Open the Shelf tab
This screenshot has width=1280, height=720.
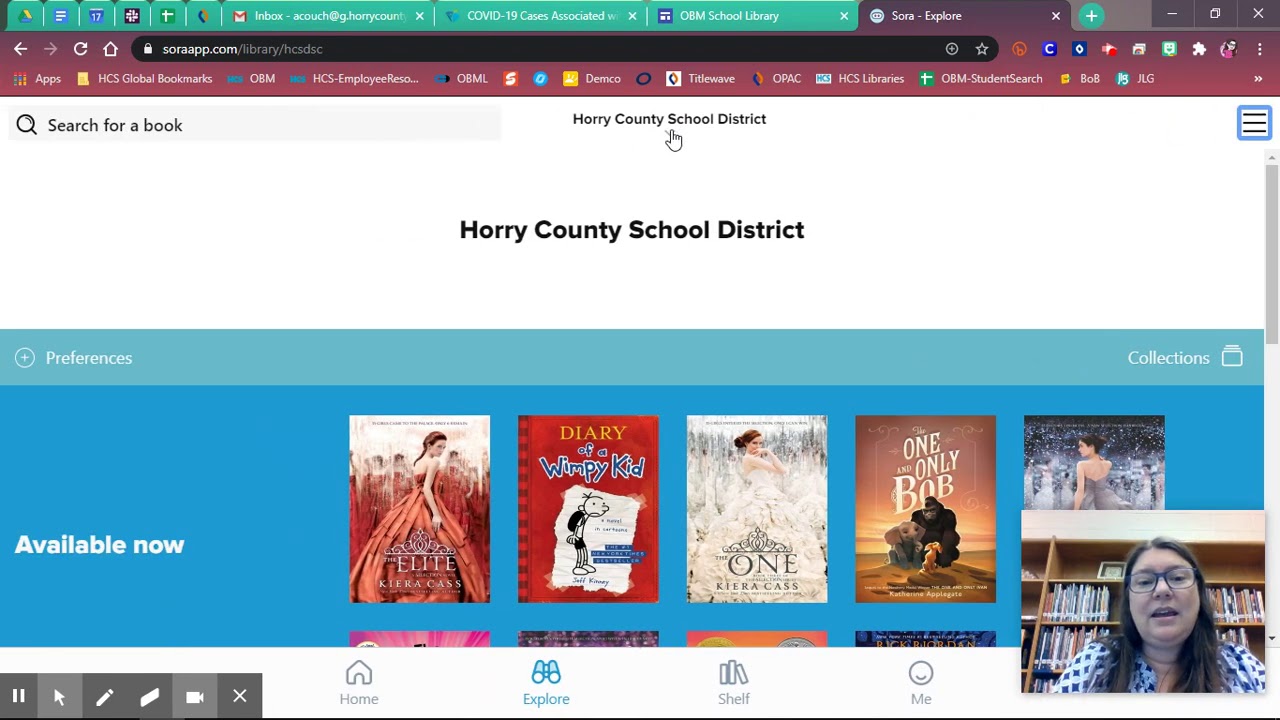[733, 684]
